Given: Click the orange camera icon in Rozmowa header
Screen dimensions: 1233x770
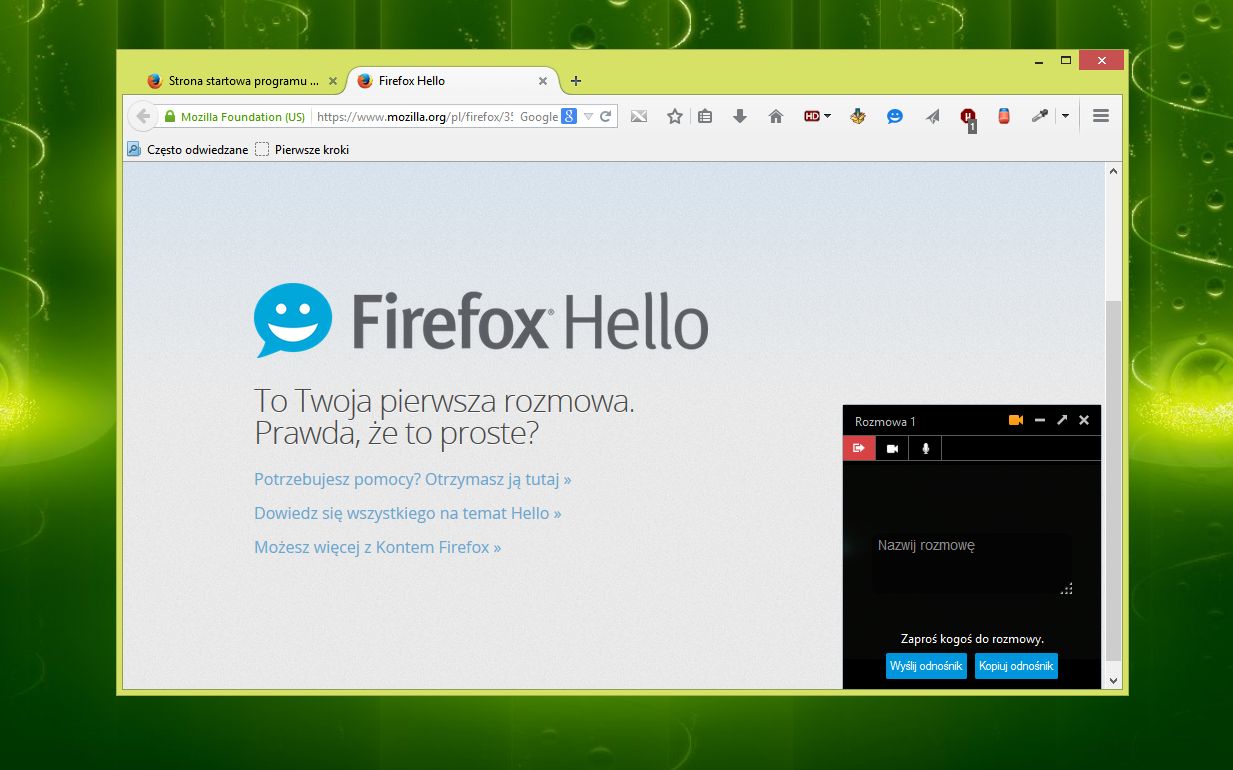Looking at the screenshot, I should [1016, 420].
